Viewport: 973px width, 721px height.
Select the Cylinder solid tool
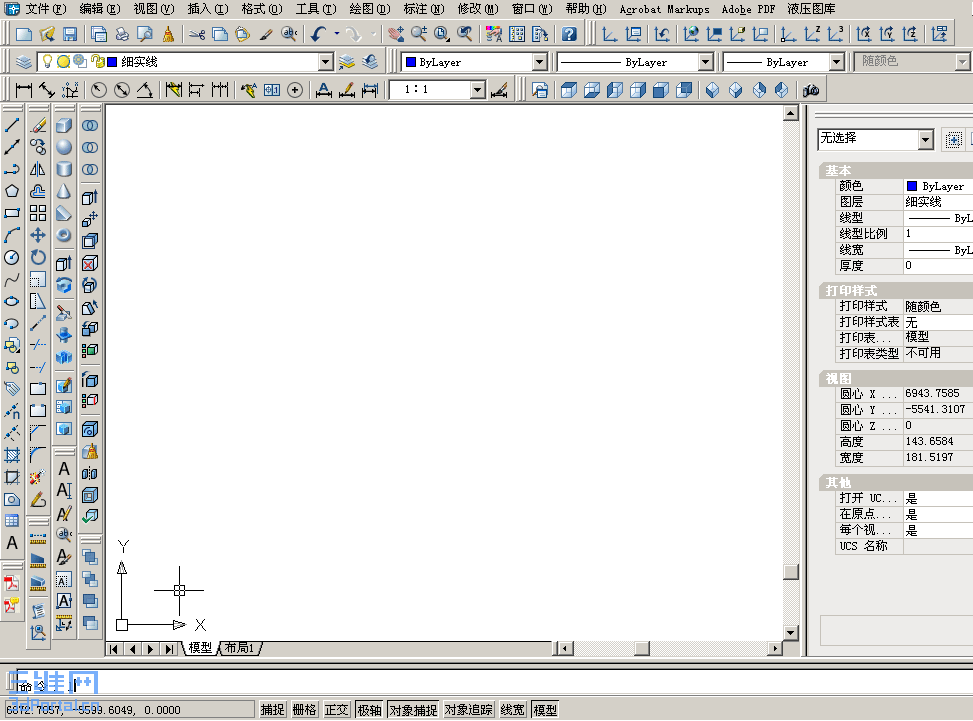coord(64,169)
